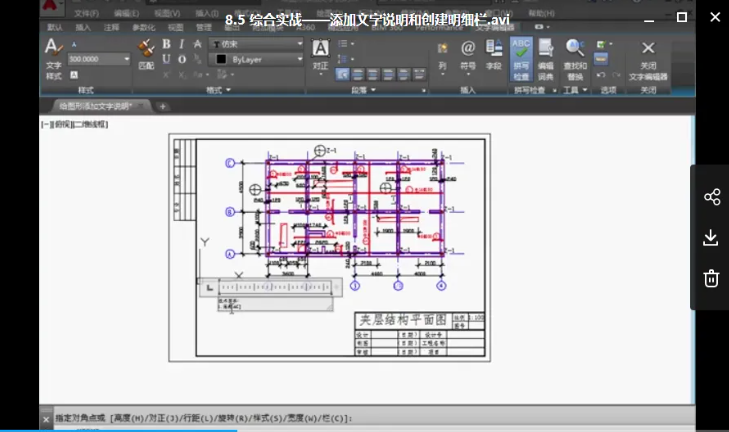Click inside the multiline text editing box
The height and width of the screenshot is (432, 729).
pyautogui.click(x=275, y=304)
